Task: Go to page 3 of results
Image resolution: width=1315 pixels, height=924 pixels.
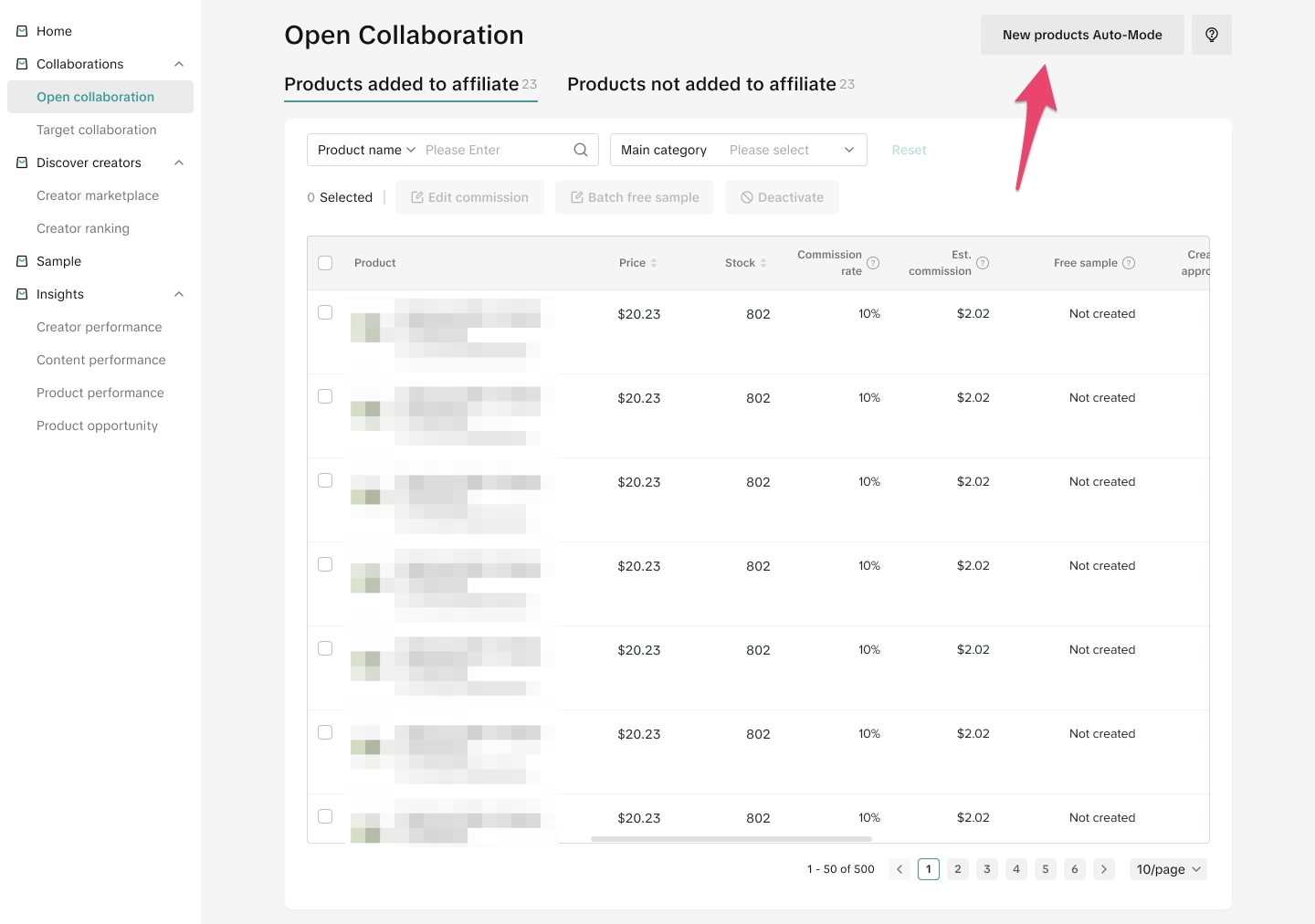Action: click(986, 869)
